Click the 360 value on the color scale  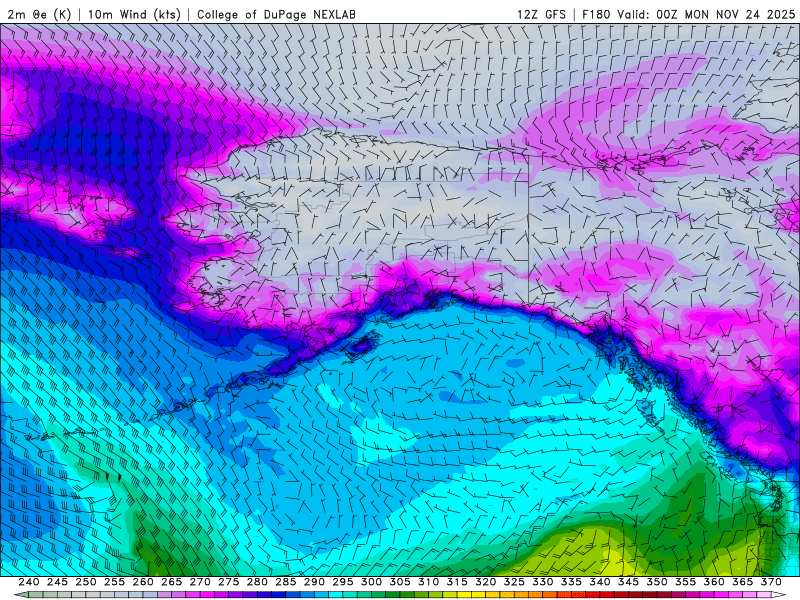714,582
